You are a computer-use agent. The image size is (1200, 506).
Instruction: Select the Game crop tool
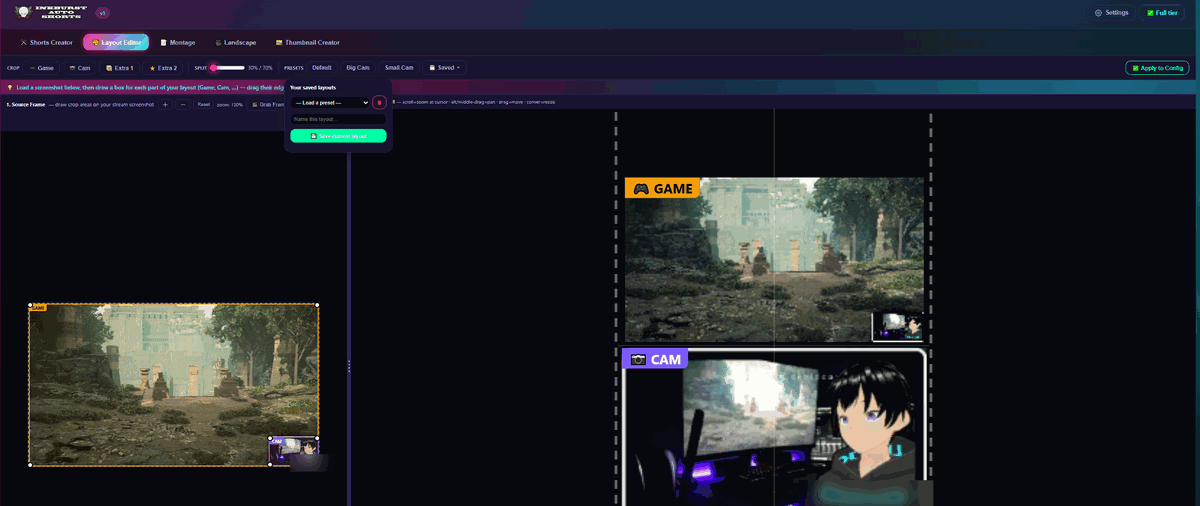pyautogui.click(x=42, y=68)
